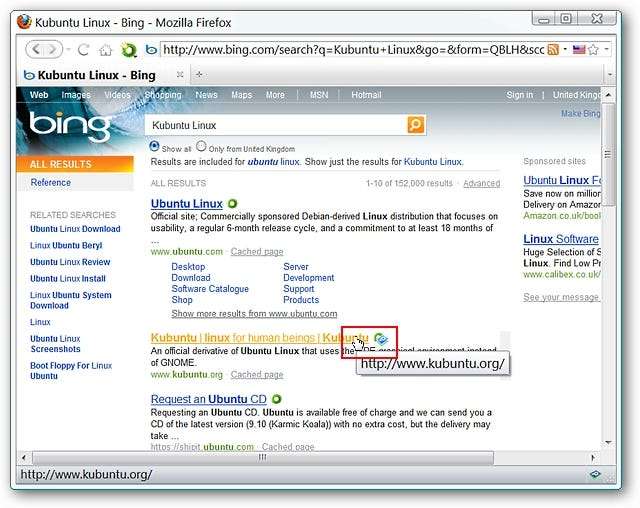This screenshot has width=640, height=508.
Task: Select the Show all radio button
Action: coord(154,146)
